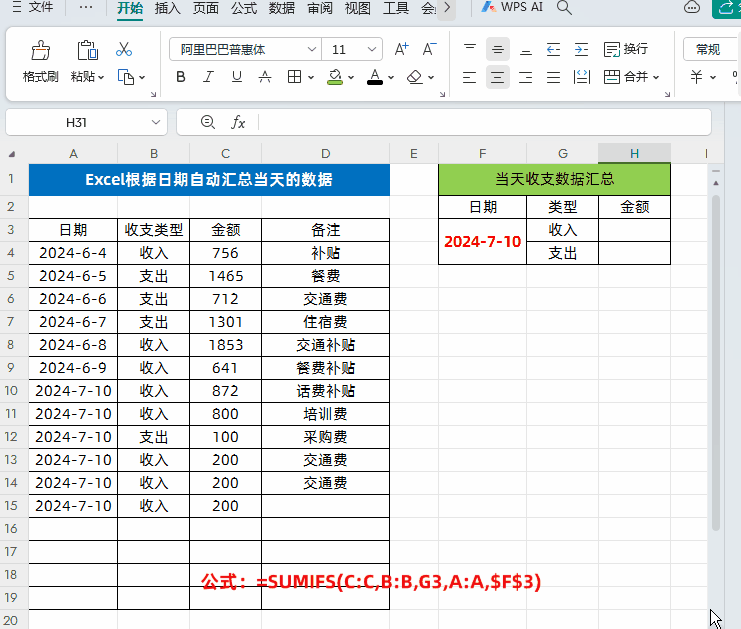This screenshot has width=741, height=629.
Task: Click the Paste (粘贴) clipboard icon
Action: 87,50
